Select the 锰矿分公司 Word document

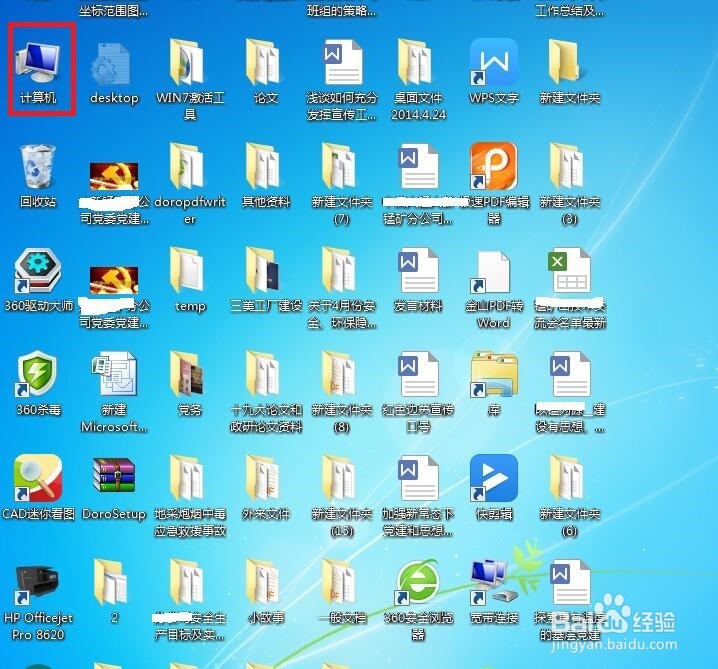pos(418,166)
